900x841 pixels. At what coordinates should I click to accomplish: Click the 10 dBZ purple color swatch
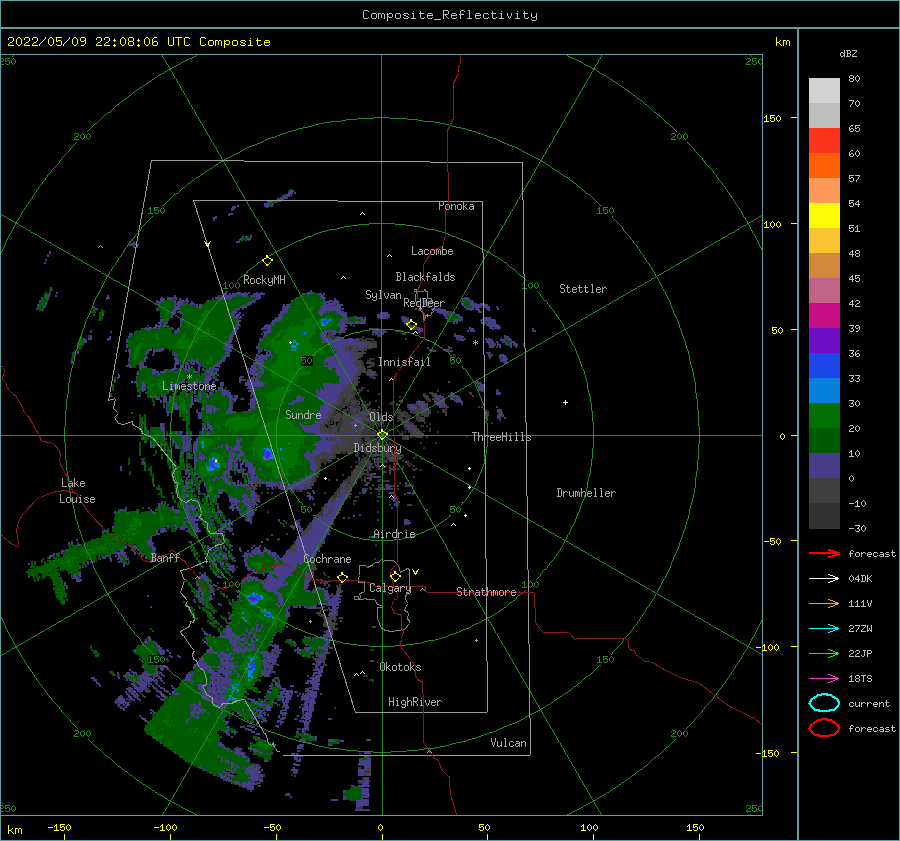824,466
